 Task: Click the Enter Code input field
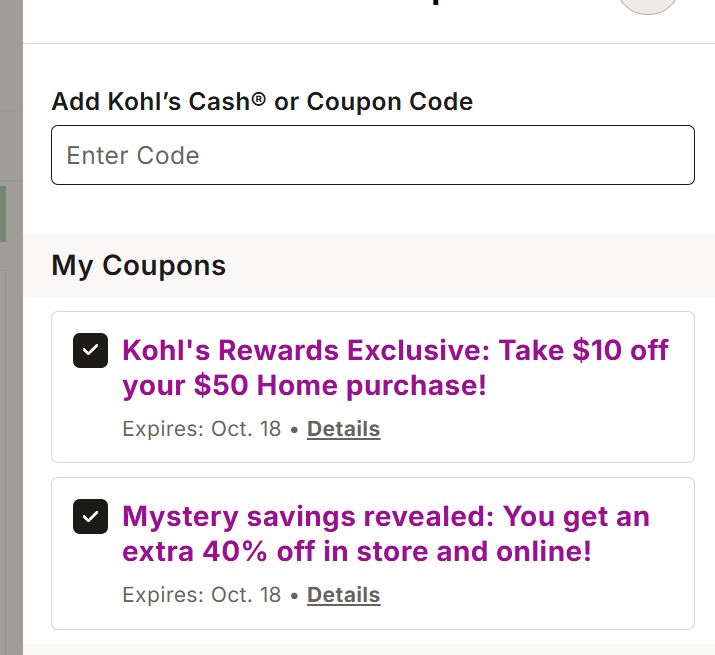(x=373, y=155)
